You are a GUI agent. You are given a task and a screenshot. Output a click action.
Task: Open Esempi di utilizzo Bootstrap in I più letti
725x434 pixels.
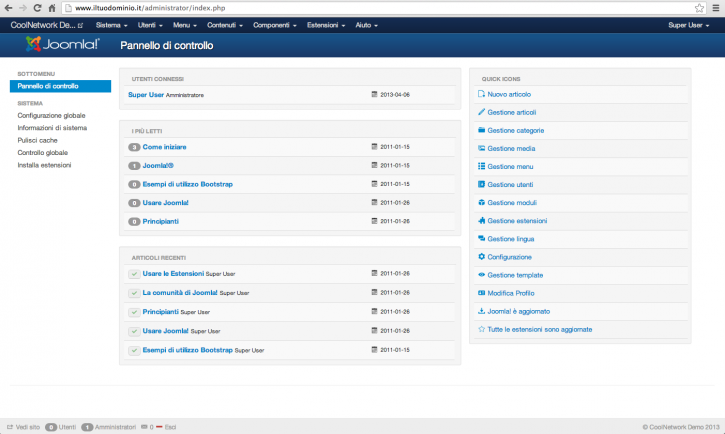click(x=187, y=184)
